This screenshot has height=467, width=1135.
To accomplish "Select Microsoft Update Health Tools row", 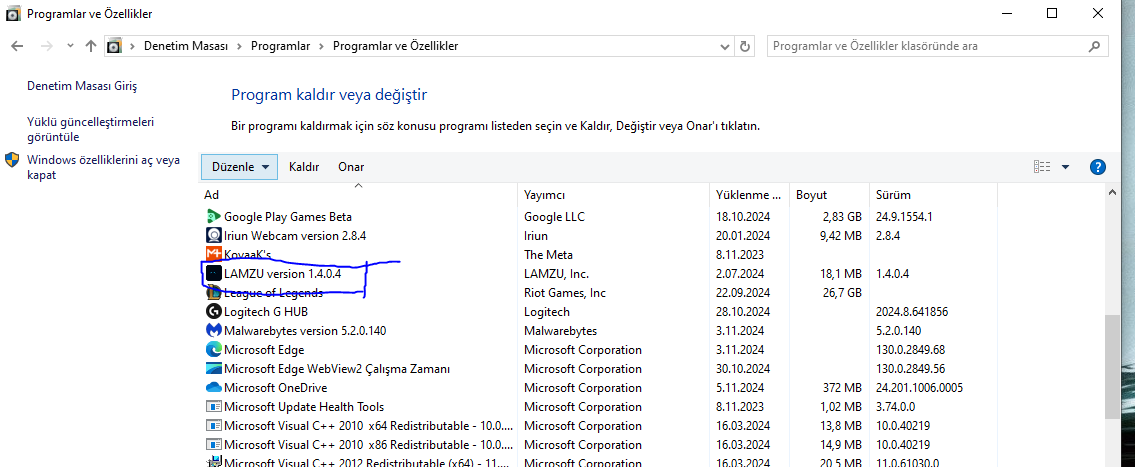I will tap(599, 406).
